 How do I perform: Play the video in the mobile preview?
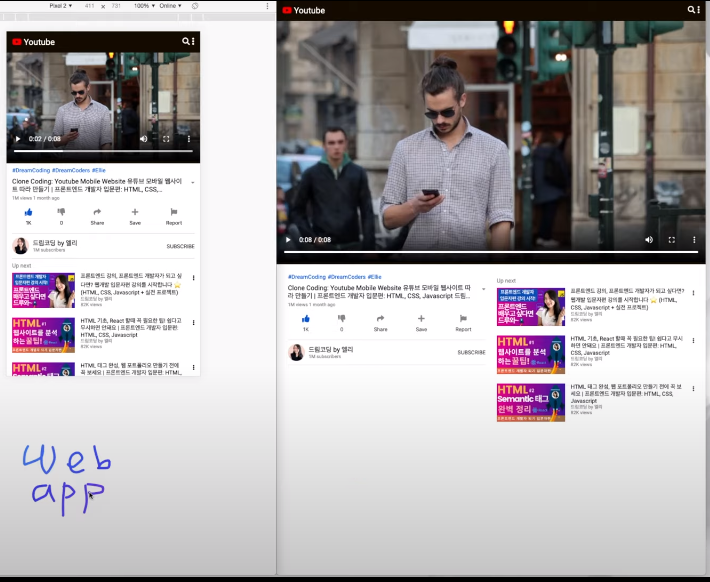(x=18, y=139)
